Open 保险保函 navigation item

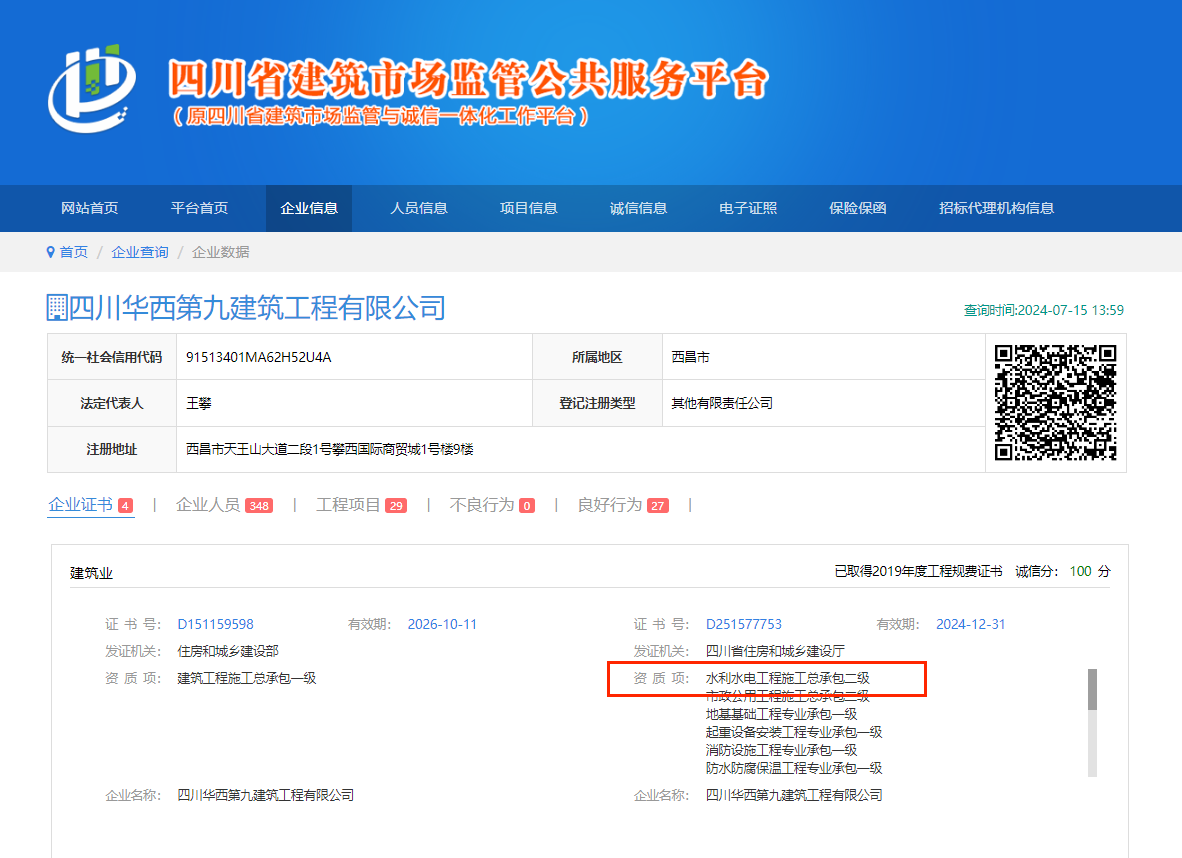pyautogui.click(x=858, y=208)
